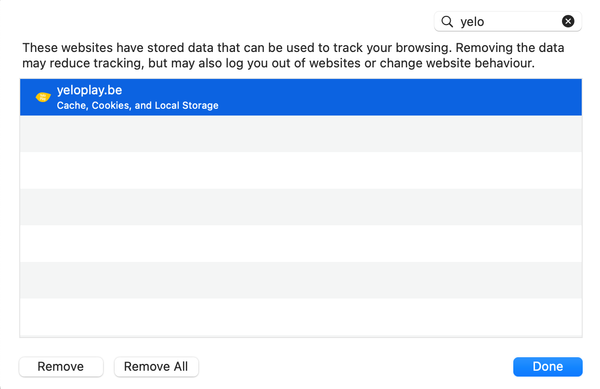Close the dialog with Done

tap(548, 366)
